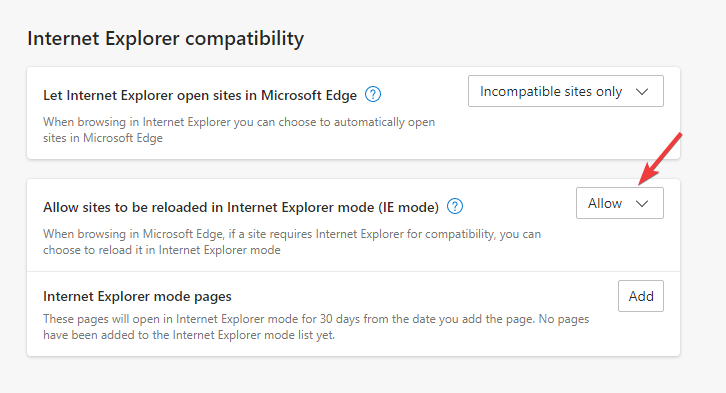
Task: Click Add for Internet Explorer mode pages
Action: pos(641,296)
